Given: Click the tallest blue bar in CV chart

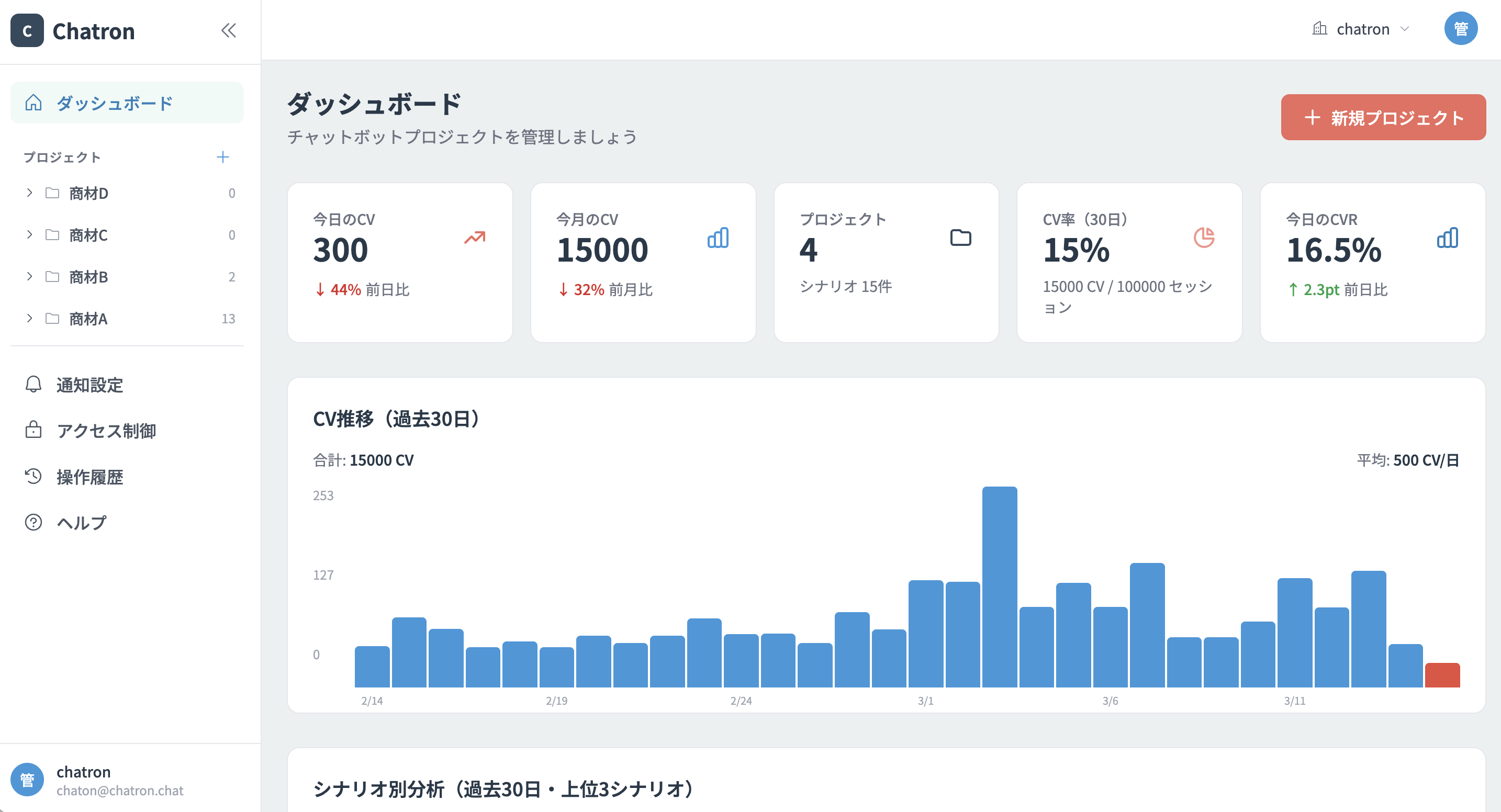Looking at the screenshot, I should point(999,588).
